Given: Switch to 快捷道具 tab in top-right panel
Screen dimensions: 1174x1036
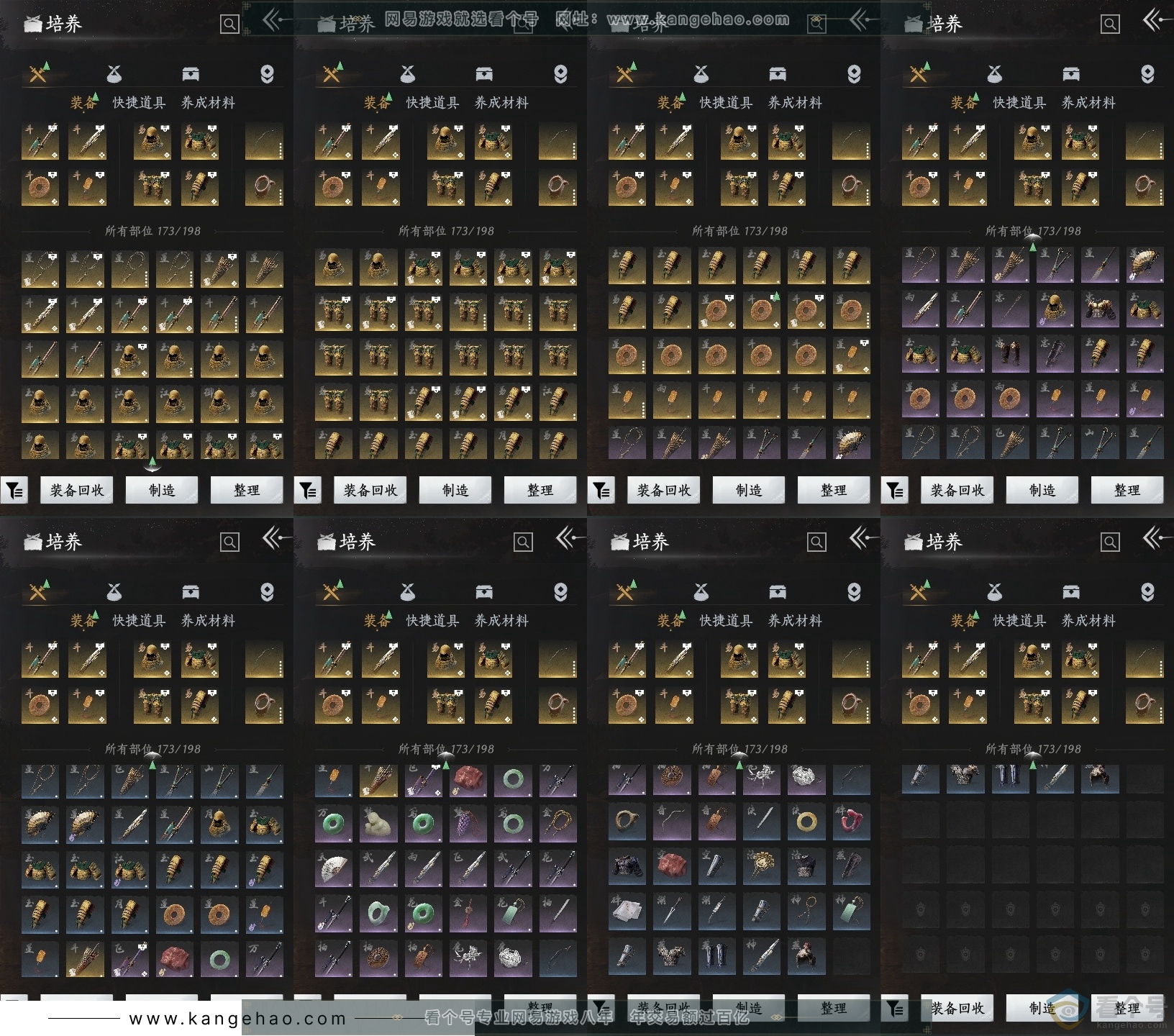Looking at the screenshot, I should tap(1019, 103).
